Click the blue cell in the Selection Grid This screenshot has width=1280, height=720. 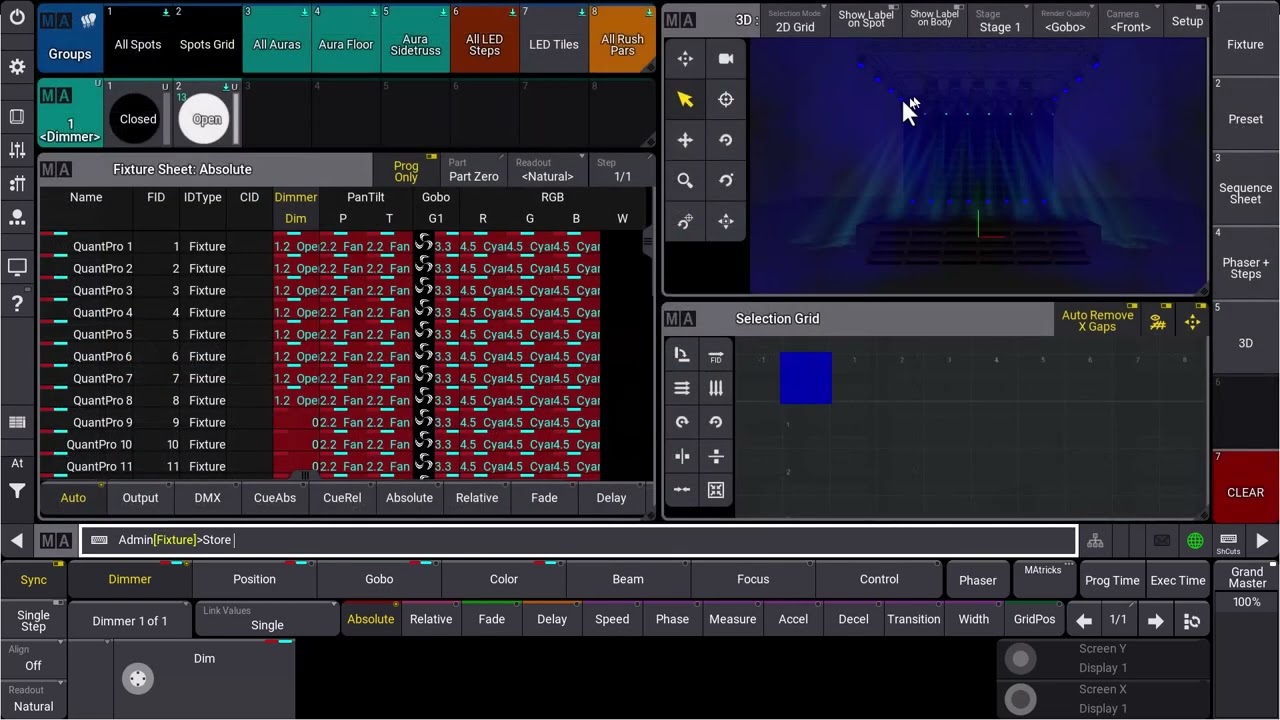pos(806,378)
